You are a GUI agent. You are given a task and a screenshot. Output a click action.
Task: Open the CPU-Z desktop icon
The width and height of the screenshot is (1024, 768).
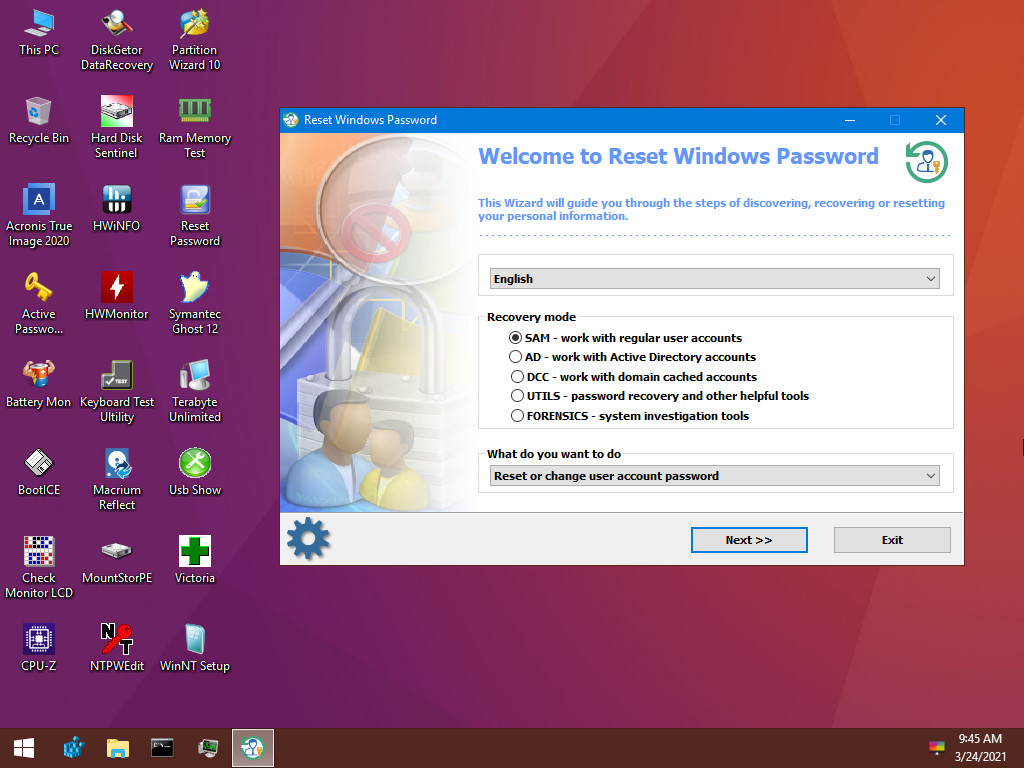tap(39, 648)
